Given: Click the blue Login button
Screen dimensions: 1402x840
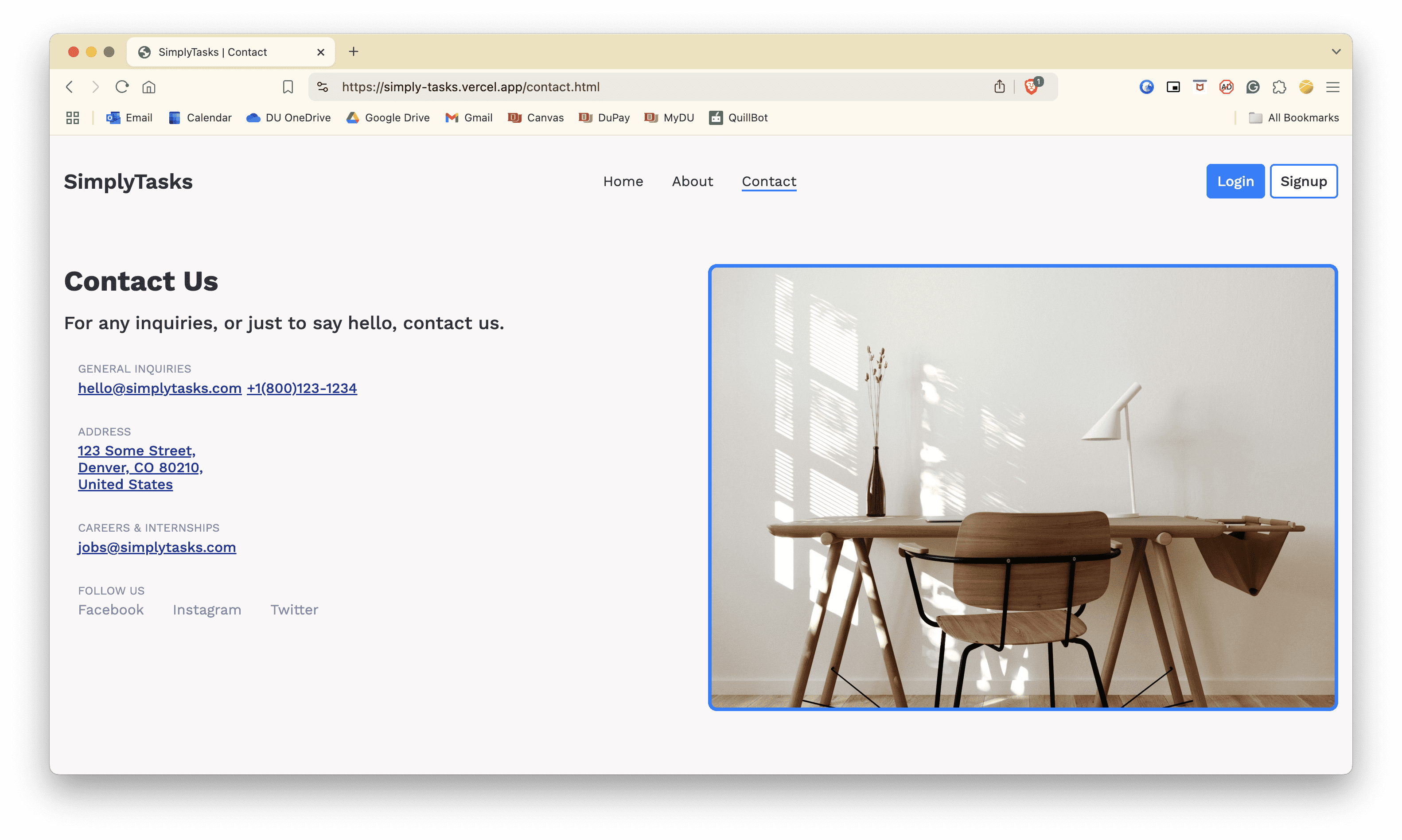Looking at the screenshot, I should click(1235, 181).
